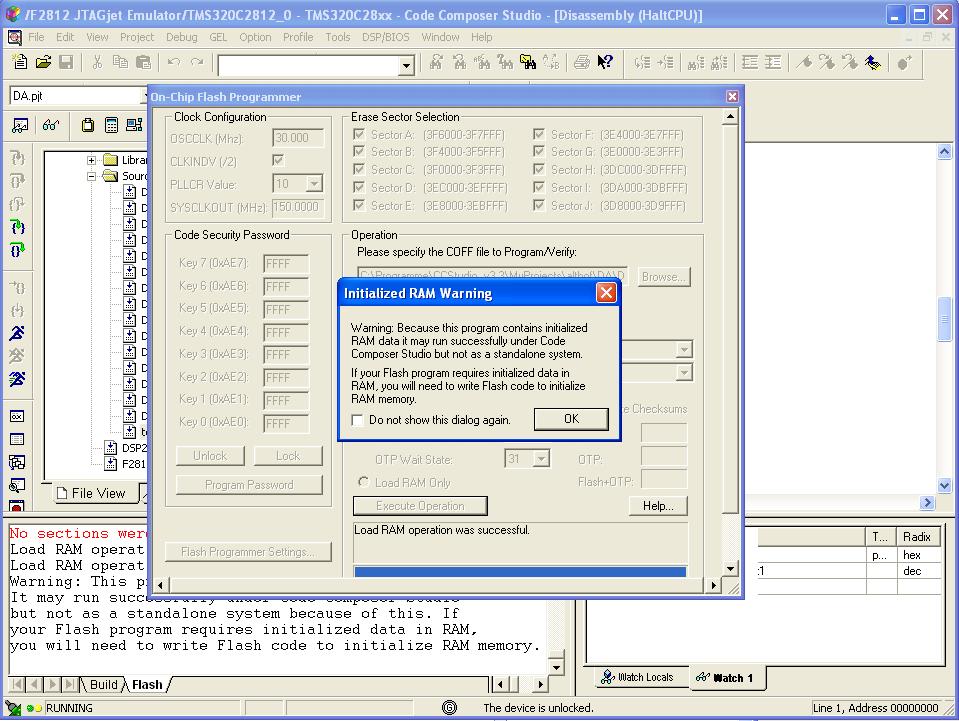The image size is (959, 721).
Task: Click Flash Programmer scroll-down arrow
Action: point(730,568)
